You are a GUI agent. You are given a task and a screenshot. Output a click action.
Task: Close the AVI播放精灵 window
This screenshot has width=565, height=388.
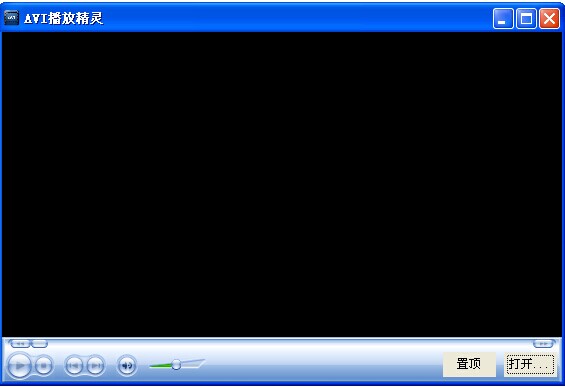549,18
